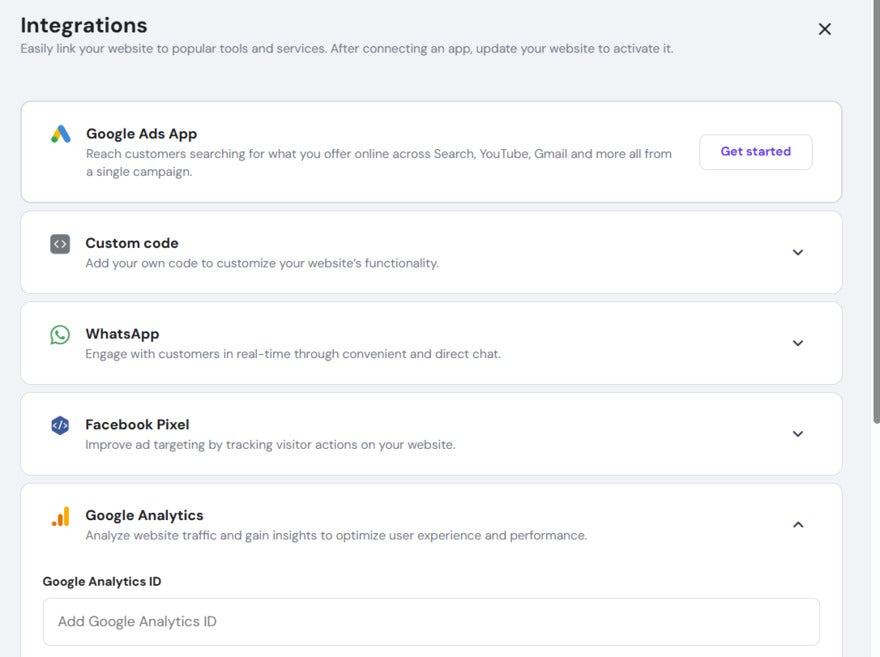880x657 pixels.
Task: Get started with Google Ads App
Action: click(755, 151)
